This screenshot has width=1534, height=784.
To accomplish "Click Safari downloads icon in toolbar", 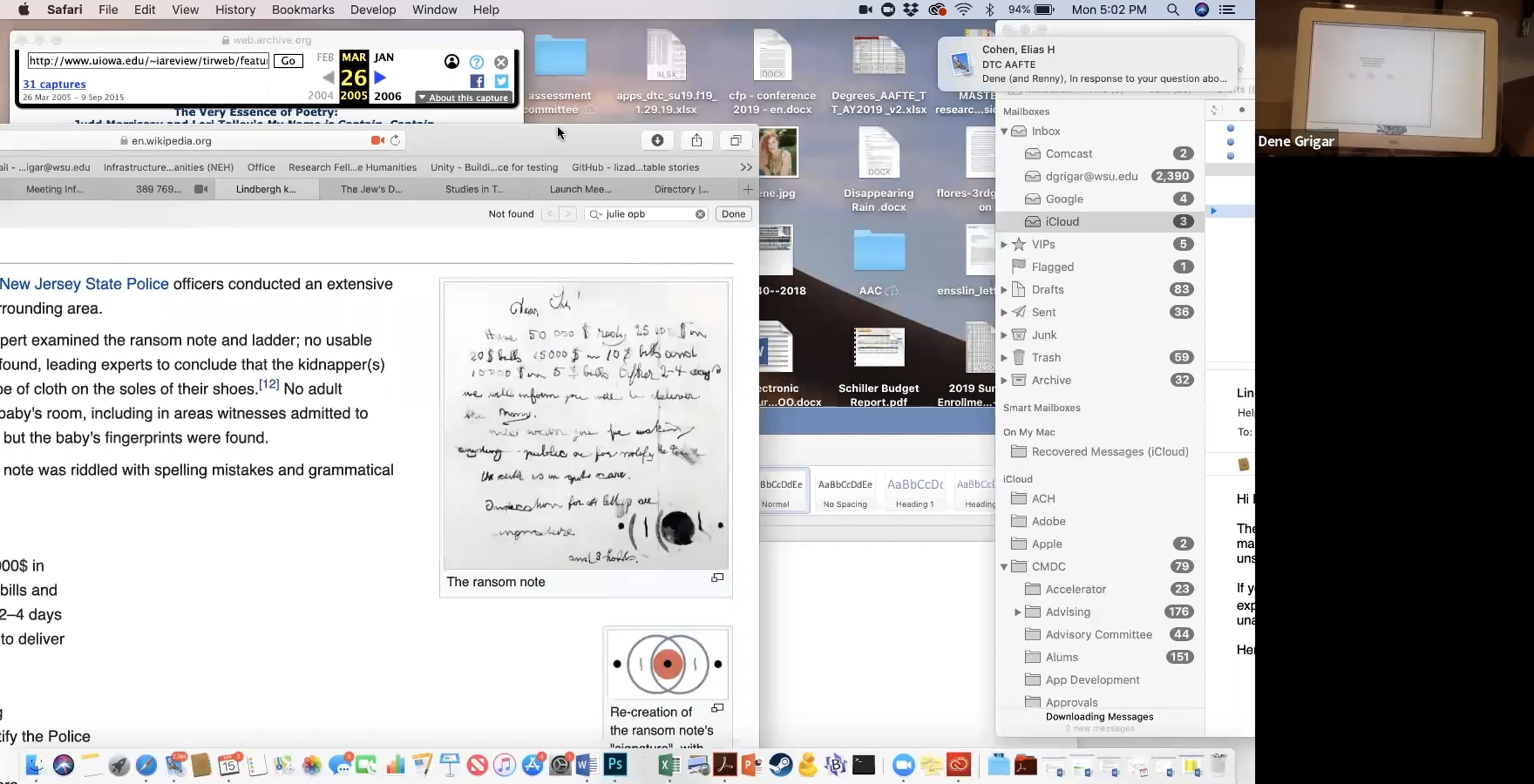I will tap(657, 141).
